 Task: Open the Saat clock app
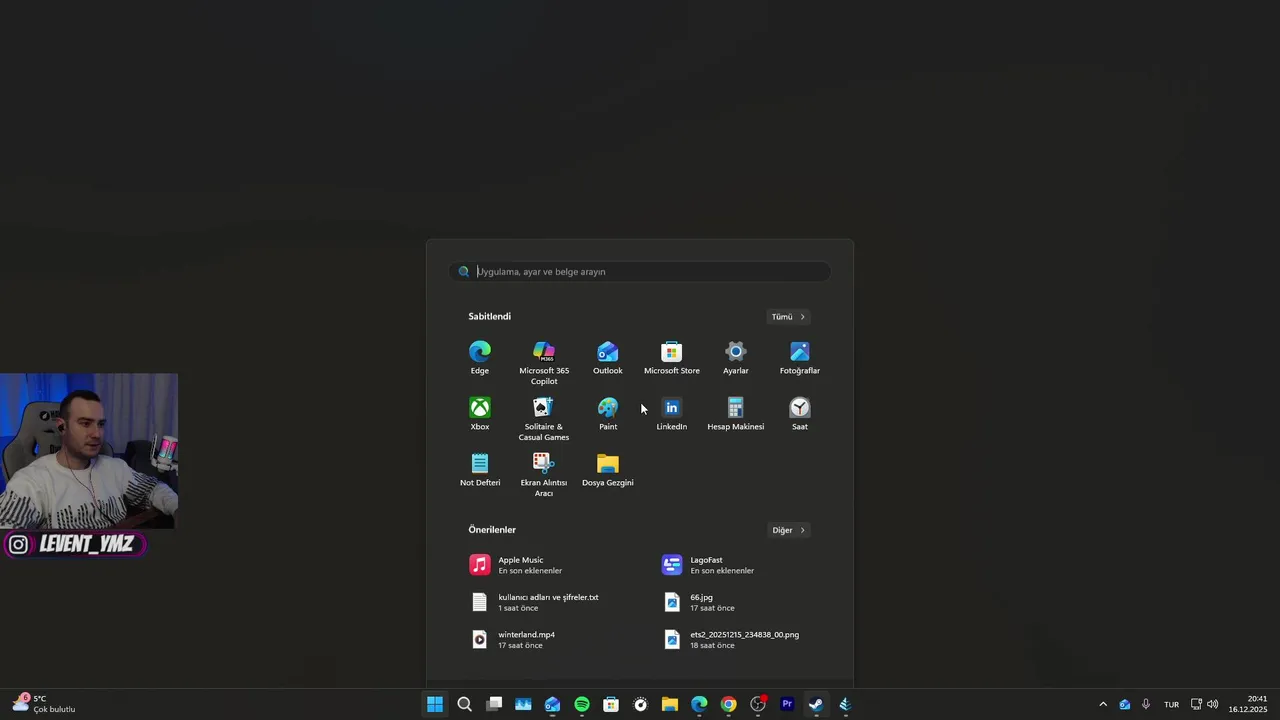point(800,414)
